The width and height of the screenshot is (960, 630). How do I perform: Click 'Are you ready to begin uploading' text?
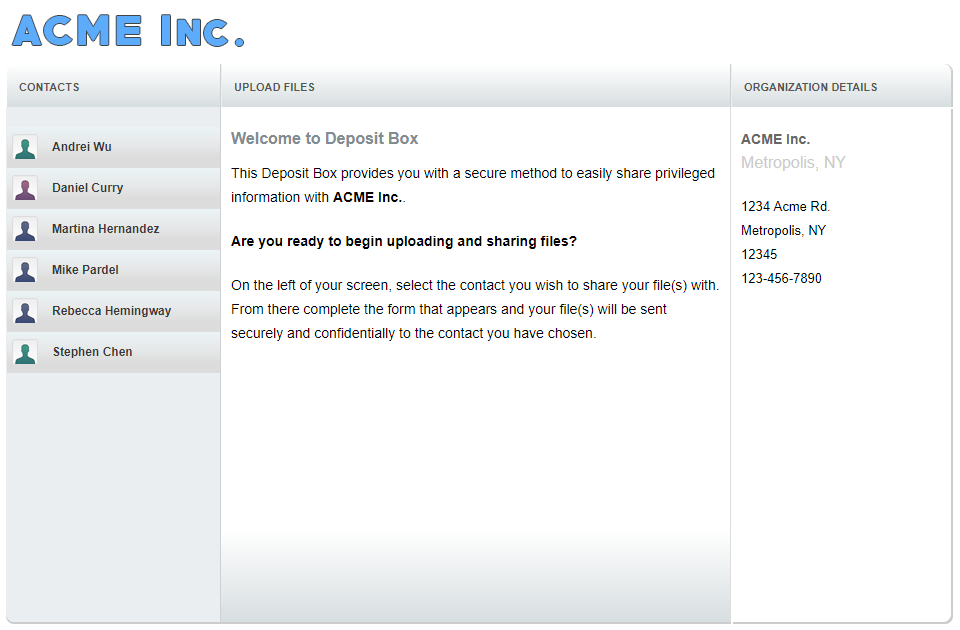[403, 241]
